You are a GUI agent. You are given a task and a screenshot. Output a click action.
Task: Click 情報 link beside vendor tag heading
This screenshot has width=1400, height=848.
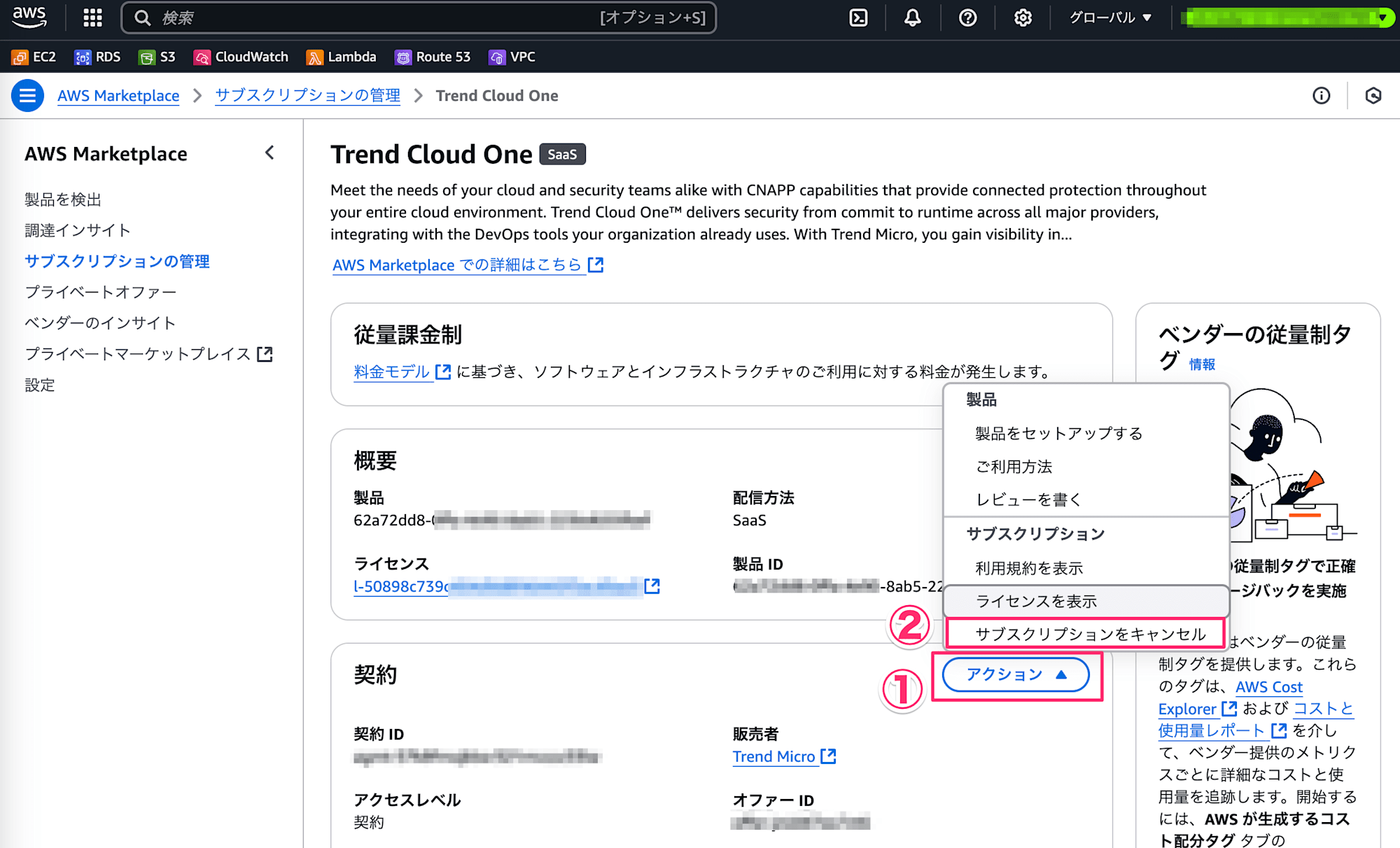pos(1202,365)
